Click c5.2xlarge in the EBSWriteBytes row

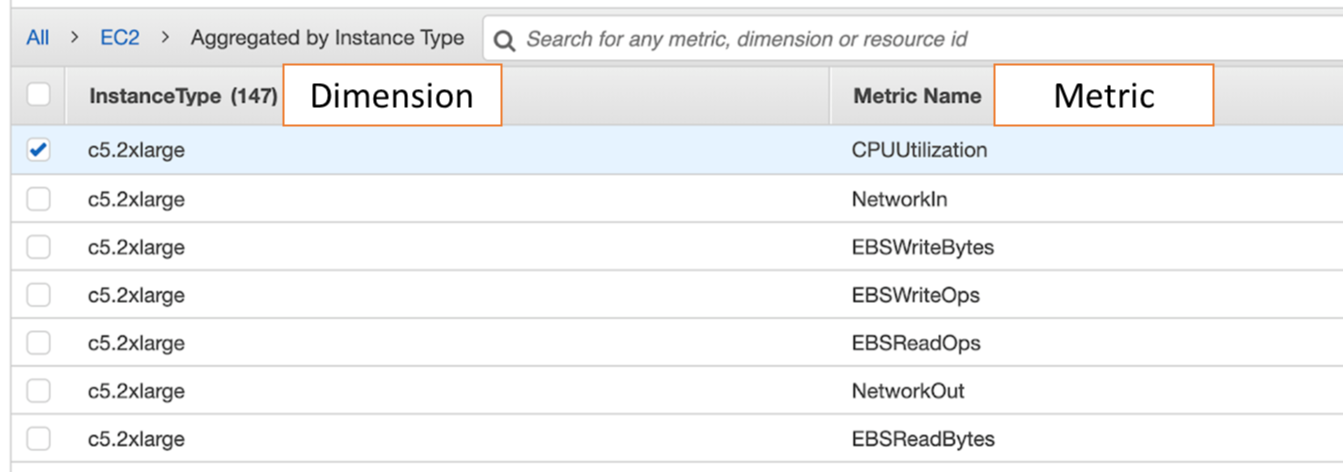tap(136, 247)
